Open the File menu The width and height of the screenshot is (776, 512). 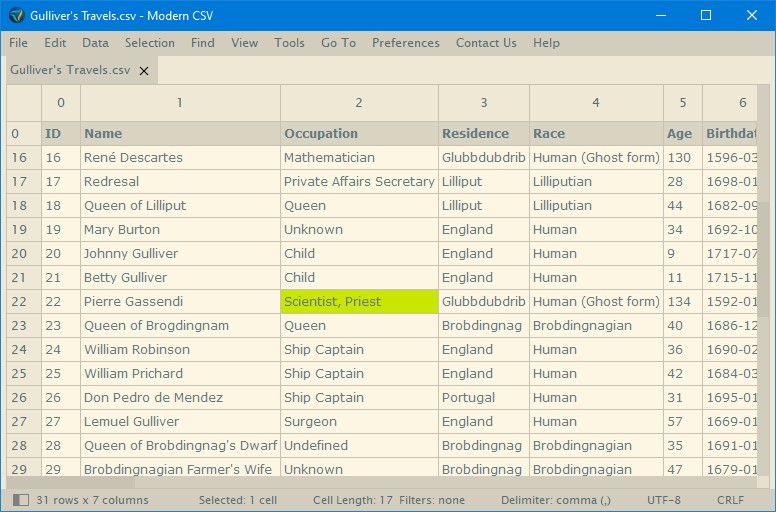(x=18, y=43)
